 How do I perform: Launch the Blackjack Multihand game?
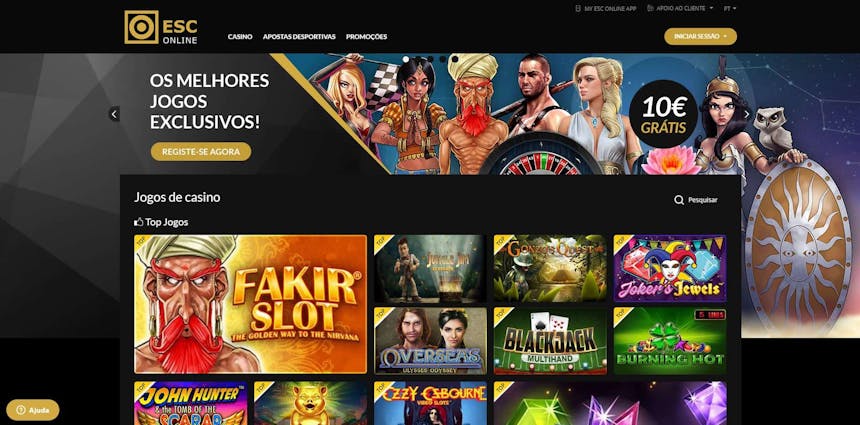pos(550,341)
